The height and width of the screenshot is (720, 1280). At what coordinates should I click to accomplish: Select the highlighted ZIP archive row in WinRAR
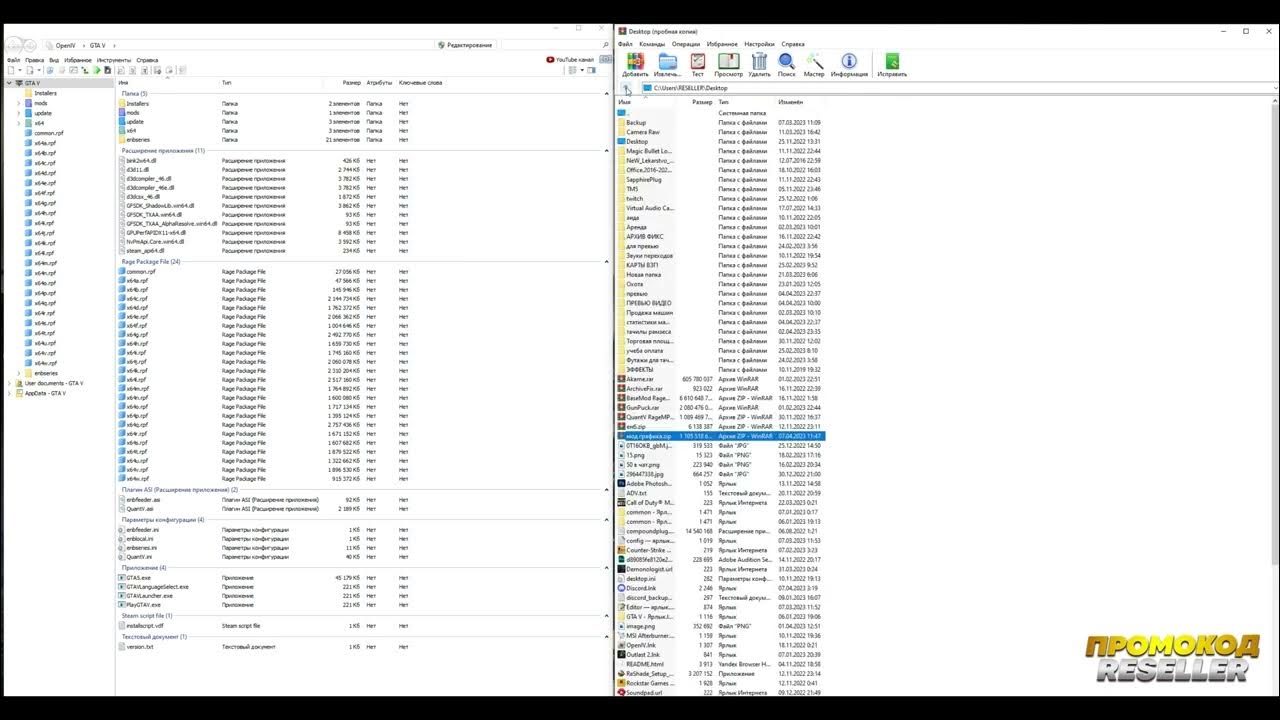coord(721,436)
